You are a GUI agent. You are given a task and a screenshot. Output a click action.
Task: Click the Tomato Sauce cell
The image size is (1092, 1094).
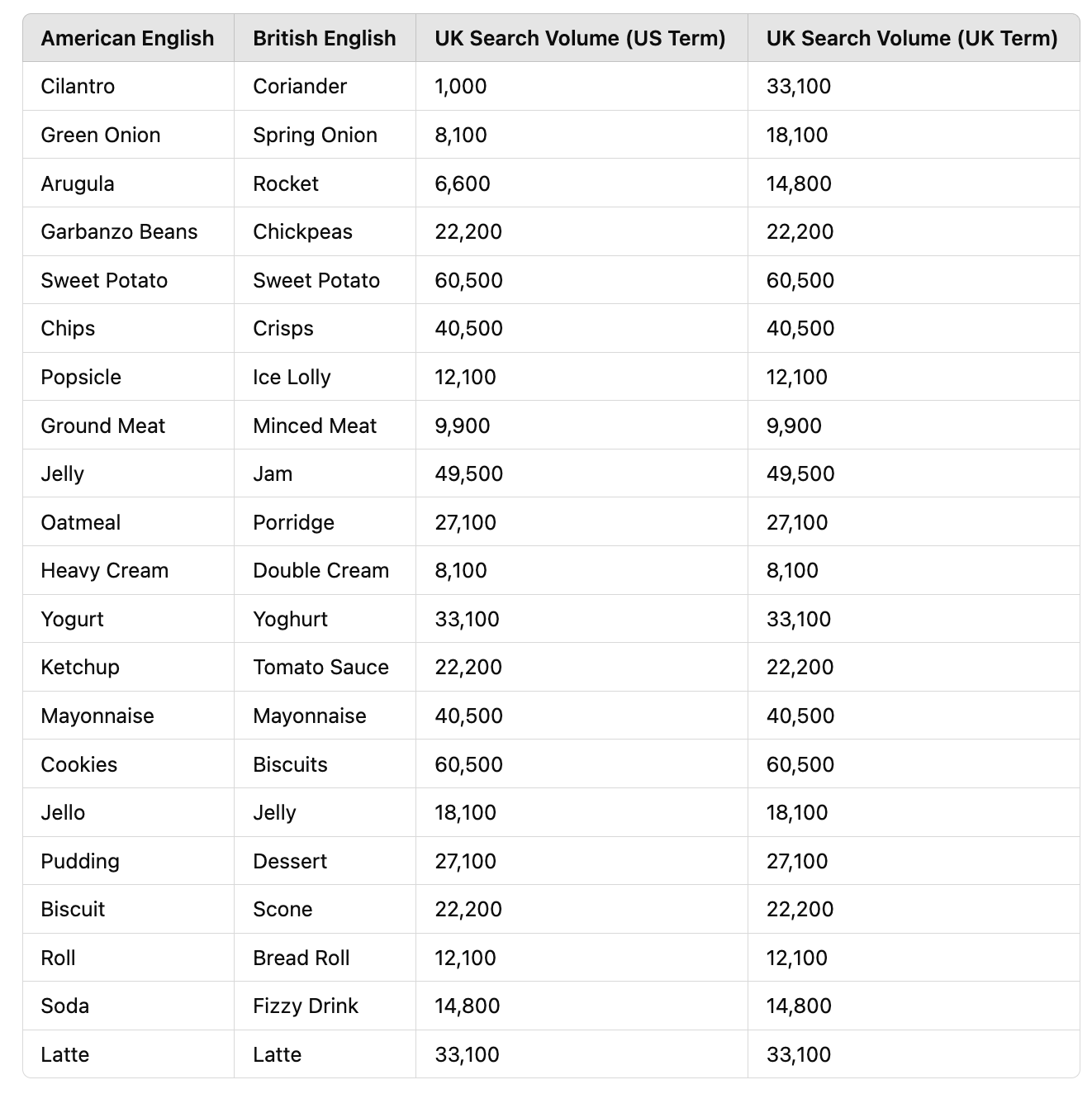click(x=320, y=667)
